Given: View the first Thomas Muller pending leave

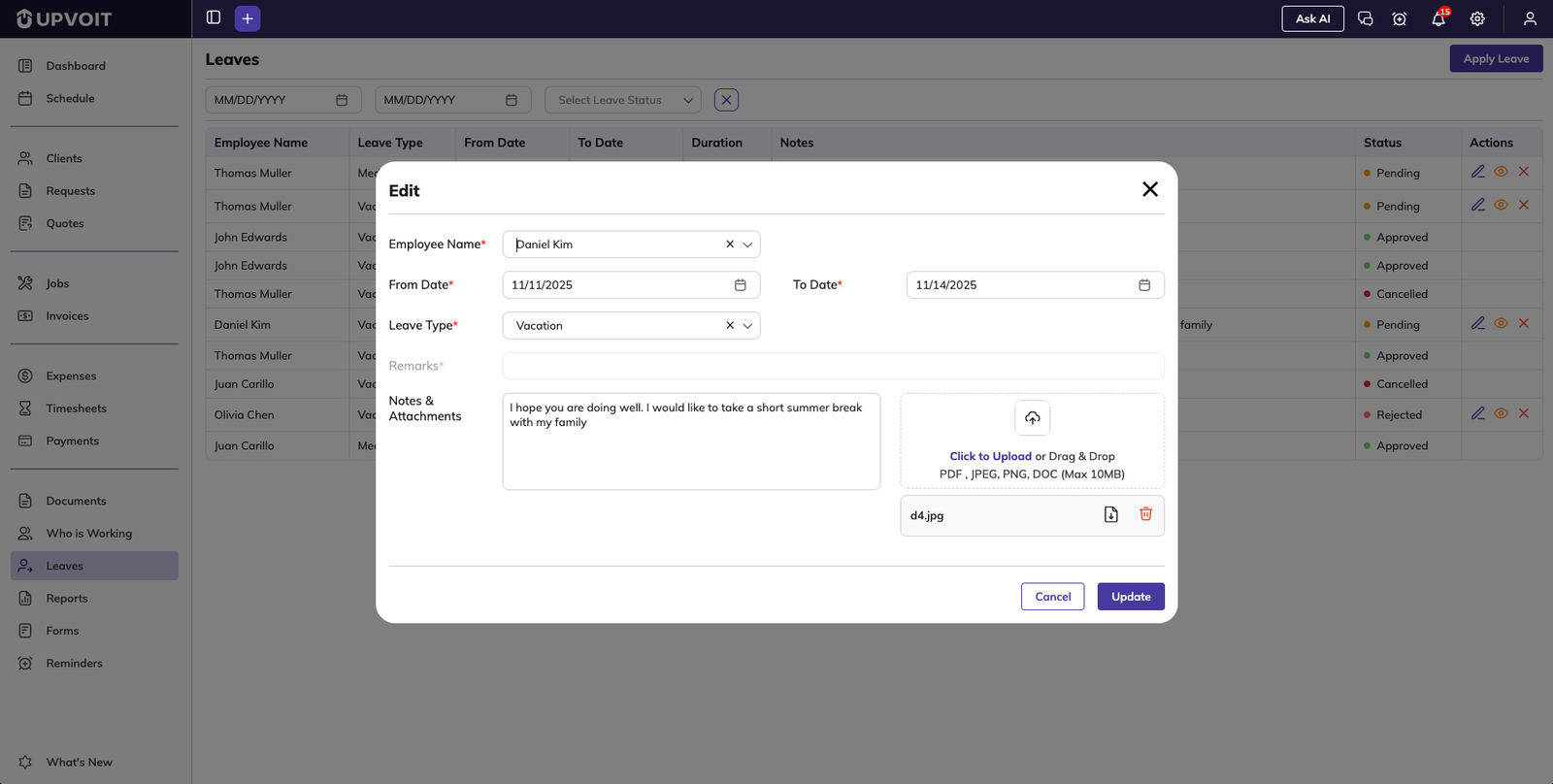Looking at the screenshot, I should 1501,172.
